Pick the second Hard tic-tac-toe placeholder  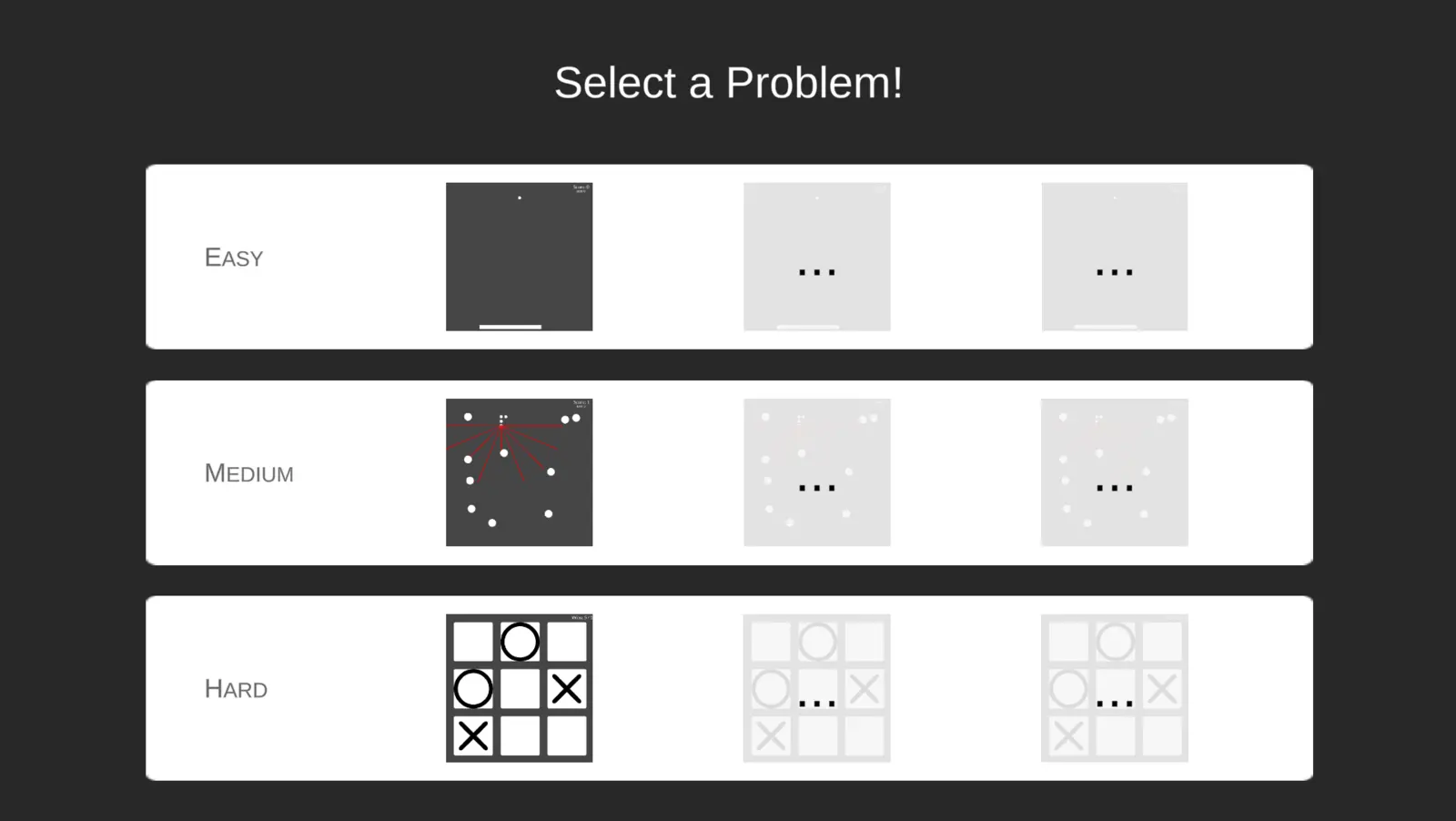pyautogui.click(x=816, y=688)
